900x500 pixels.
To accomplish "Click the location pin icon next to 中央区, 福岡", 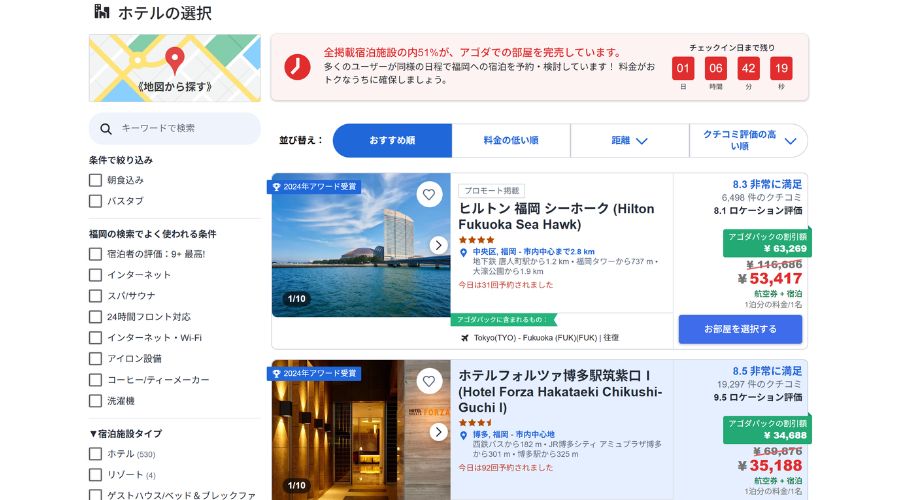I will [464, 253].
